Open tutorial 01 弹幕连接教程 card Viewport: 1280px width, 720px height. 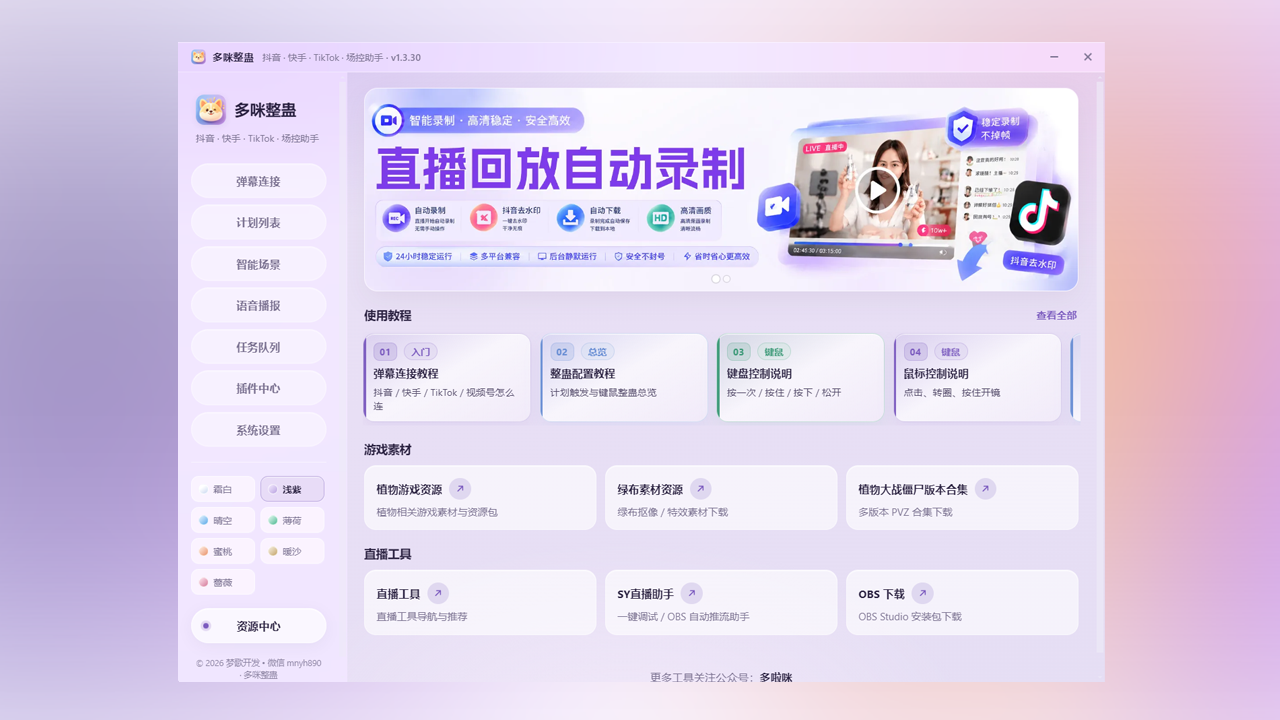pos(447,377)
